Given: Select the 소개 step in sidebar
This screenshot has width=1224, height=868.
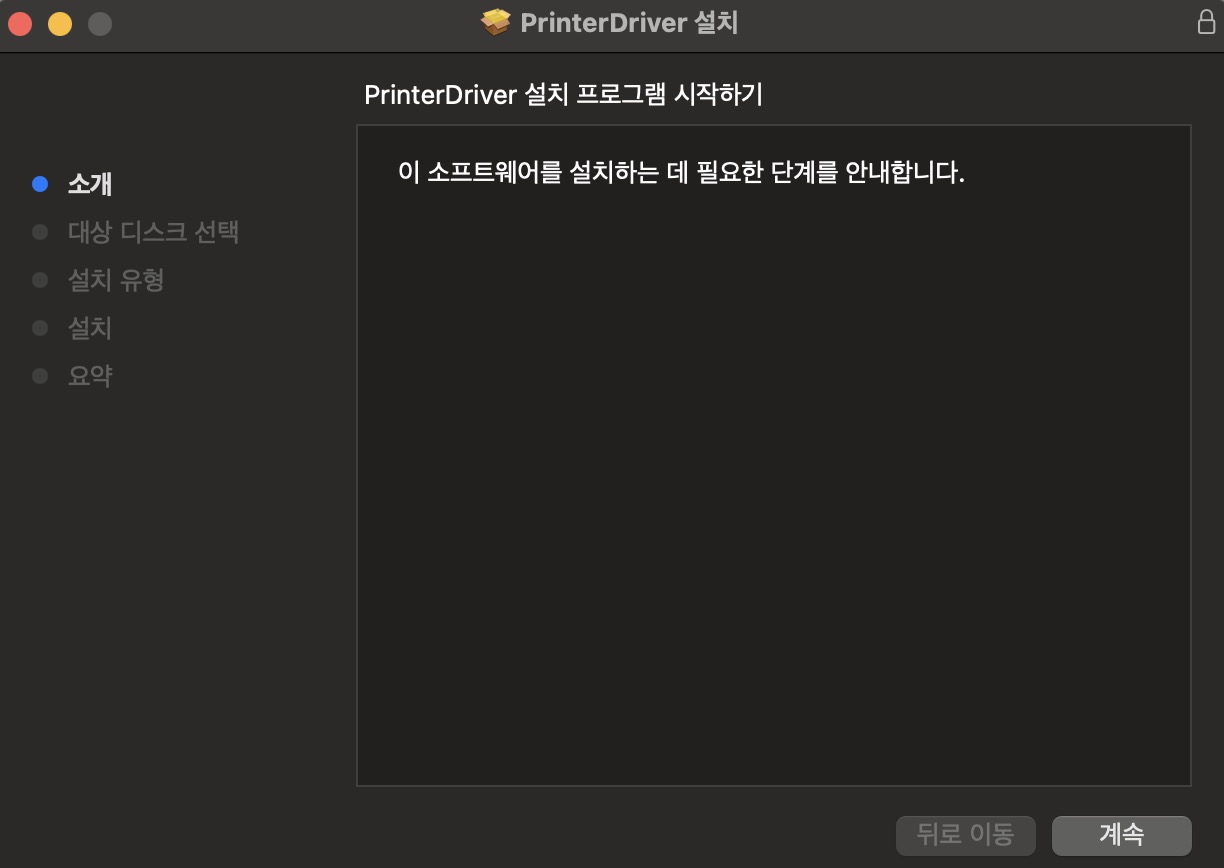Looking at the screenshot, I should tap(90, 184).
